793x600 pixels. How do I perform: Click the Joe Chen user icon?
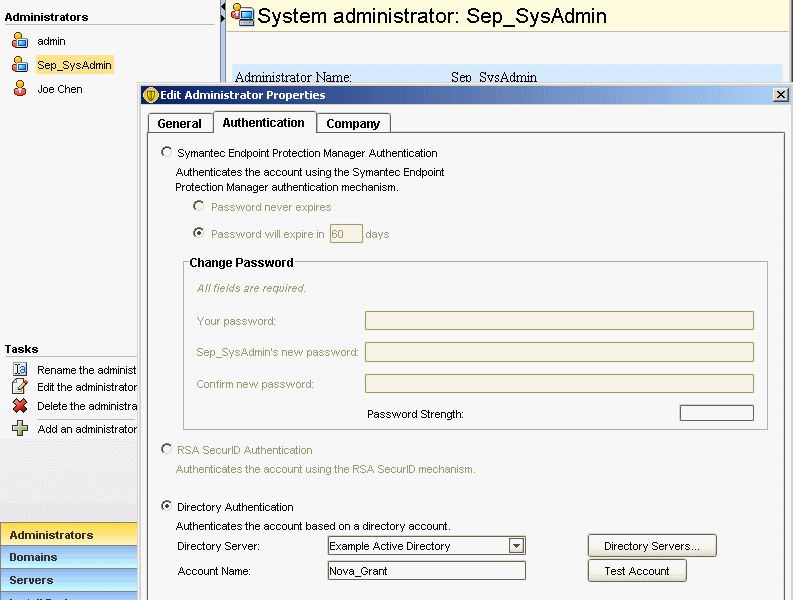click(x=20, y=89)
